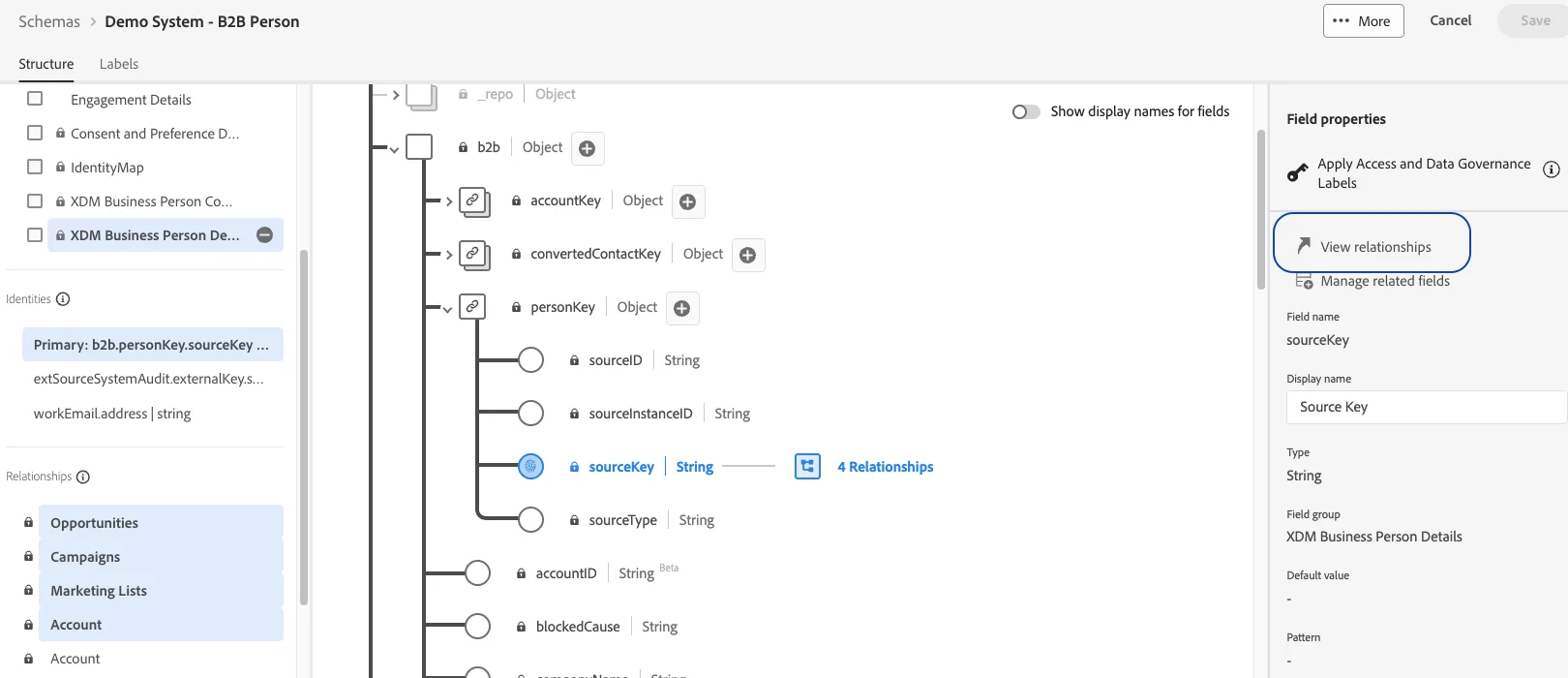Select the blockedCause field node
The width and height of the screenshot is (1568, 678).
[x=477, y=627]
